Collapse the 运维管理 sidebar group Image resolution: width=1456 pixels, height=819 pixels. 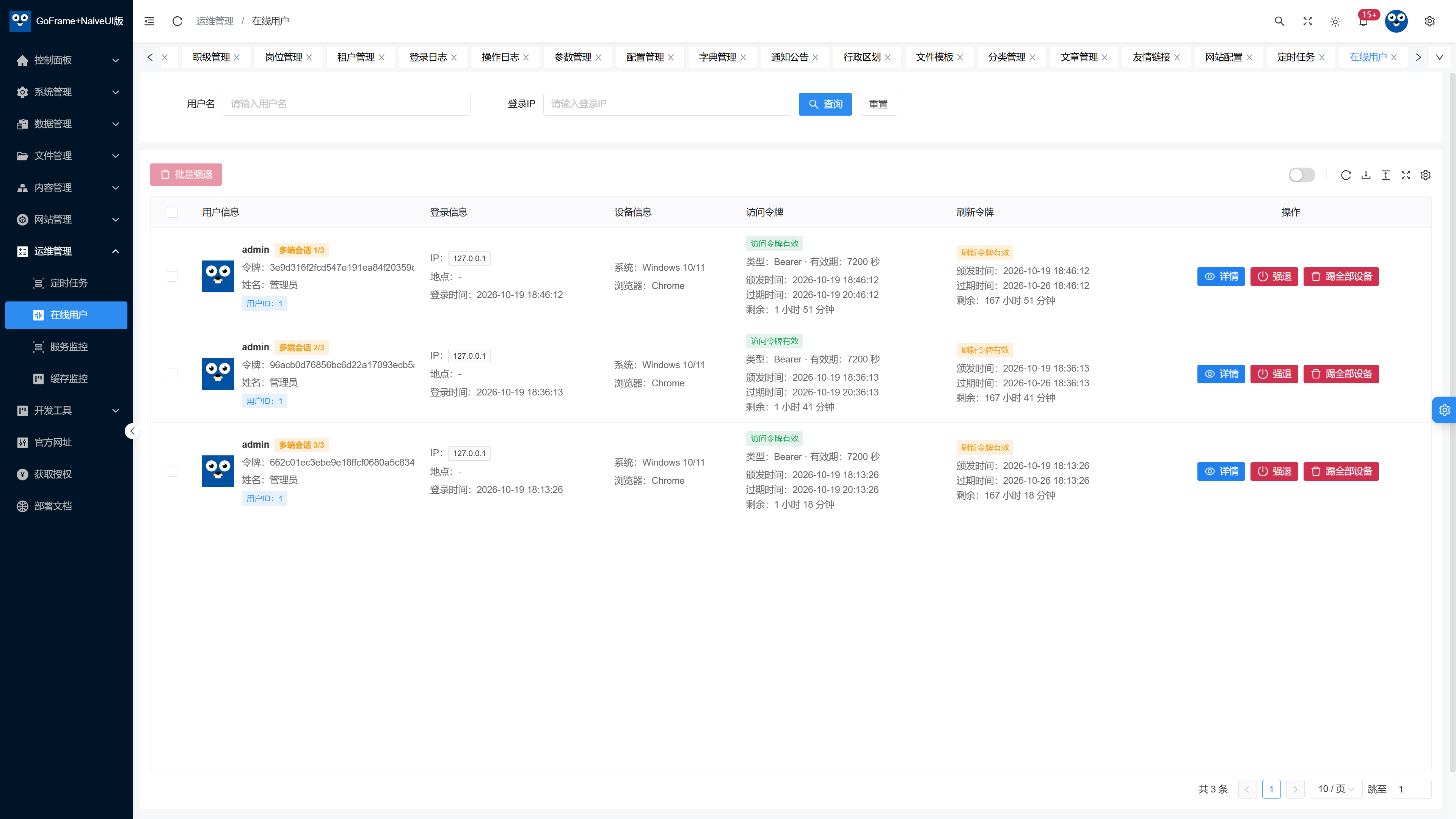(x=66, y=251)
